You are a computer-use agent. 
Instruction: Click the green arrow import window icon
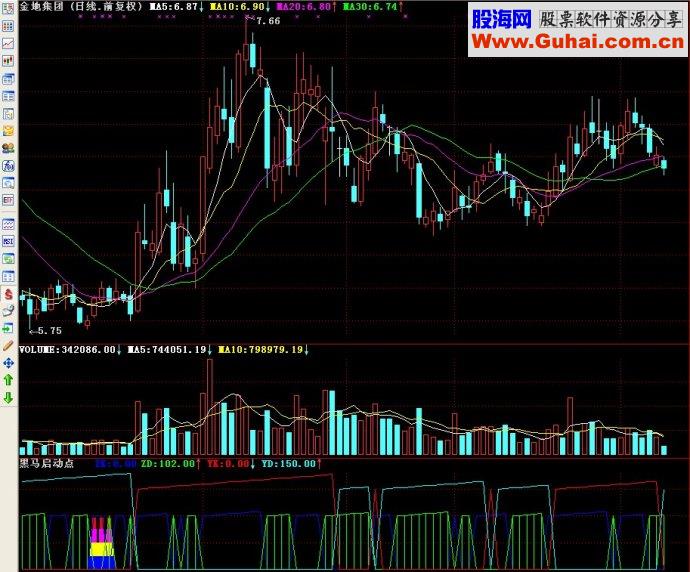pos(8,328)
